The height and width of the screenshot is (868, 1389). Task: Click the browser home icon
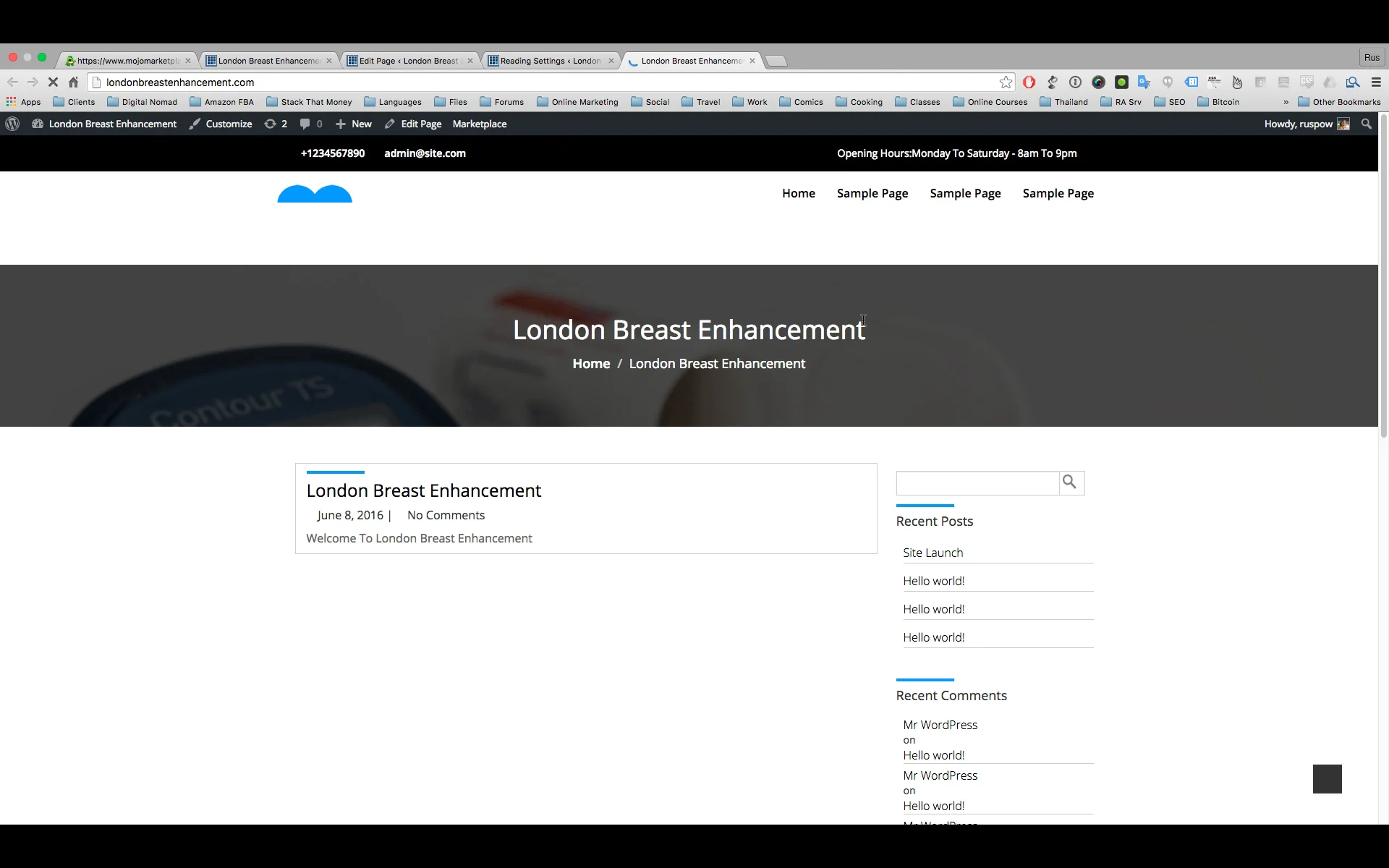click(73, 82)
